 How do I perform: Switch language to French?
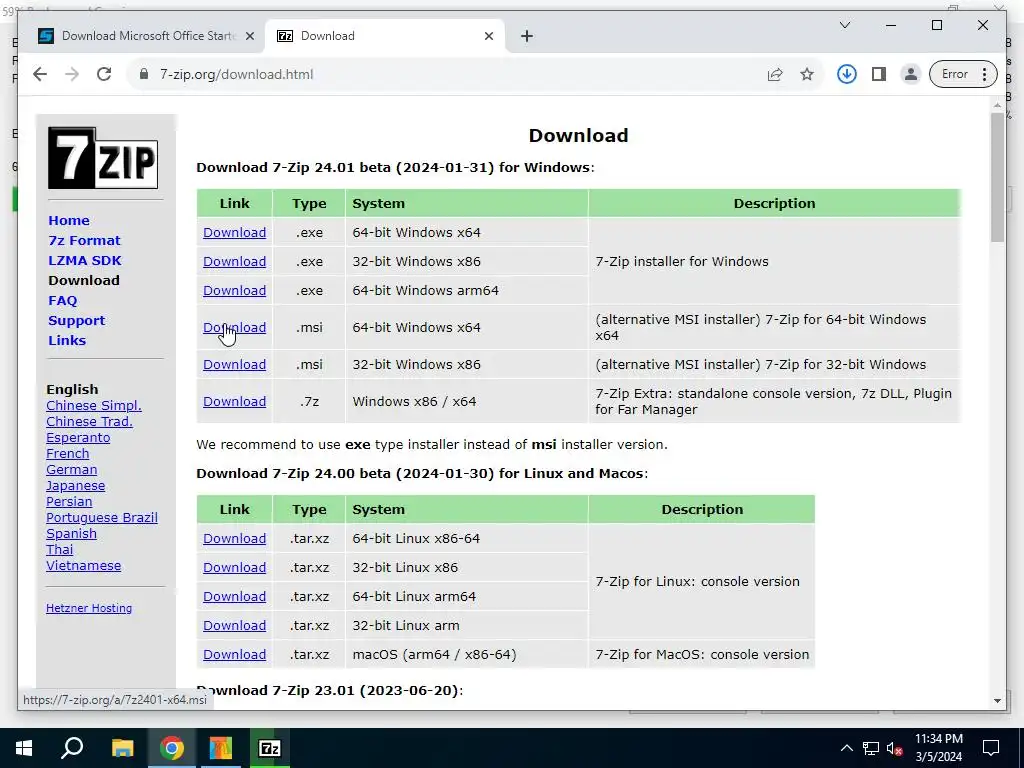(x=67, y=454)
